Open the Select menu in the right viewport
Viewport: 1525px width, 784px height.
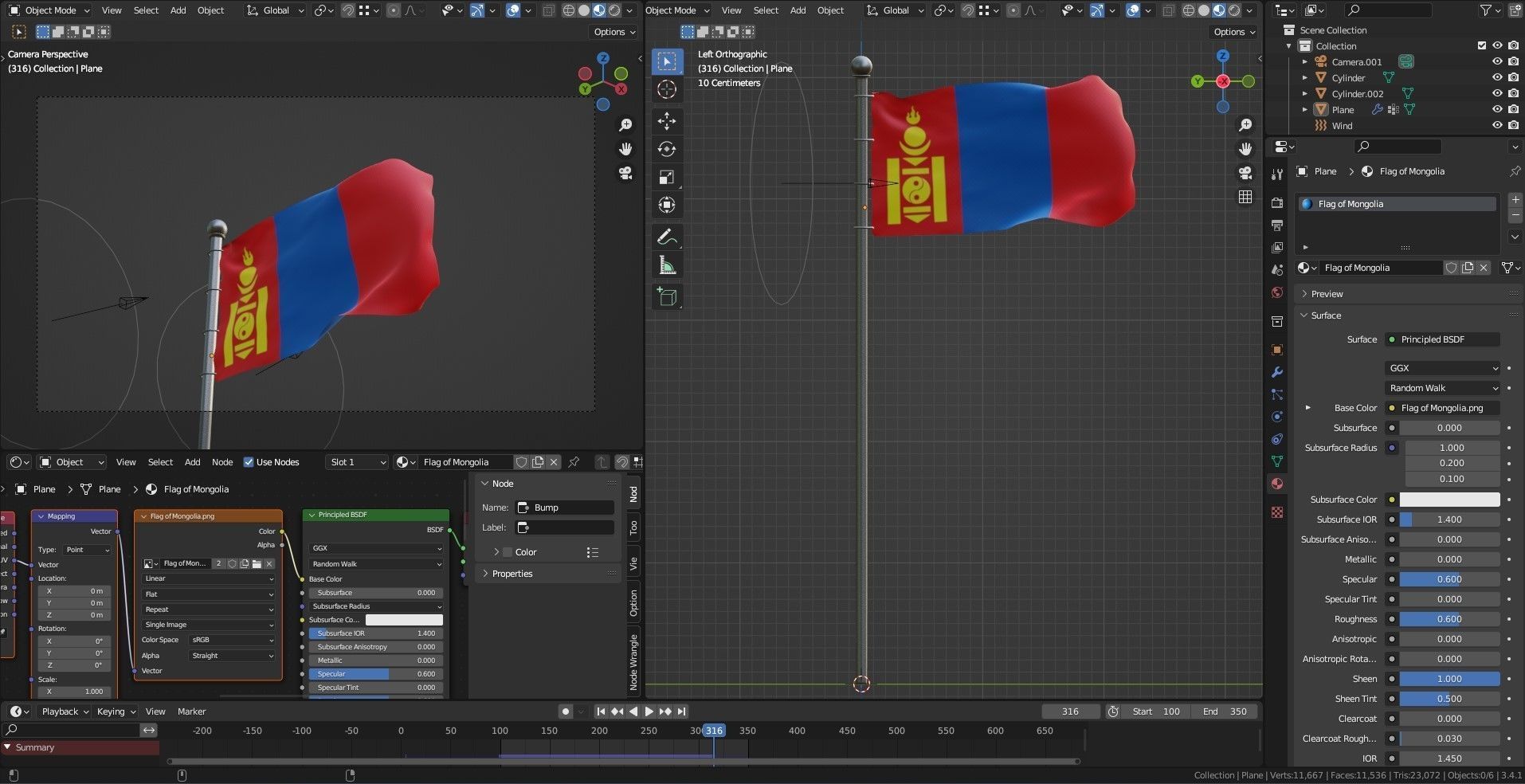tap(766, 10)
